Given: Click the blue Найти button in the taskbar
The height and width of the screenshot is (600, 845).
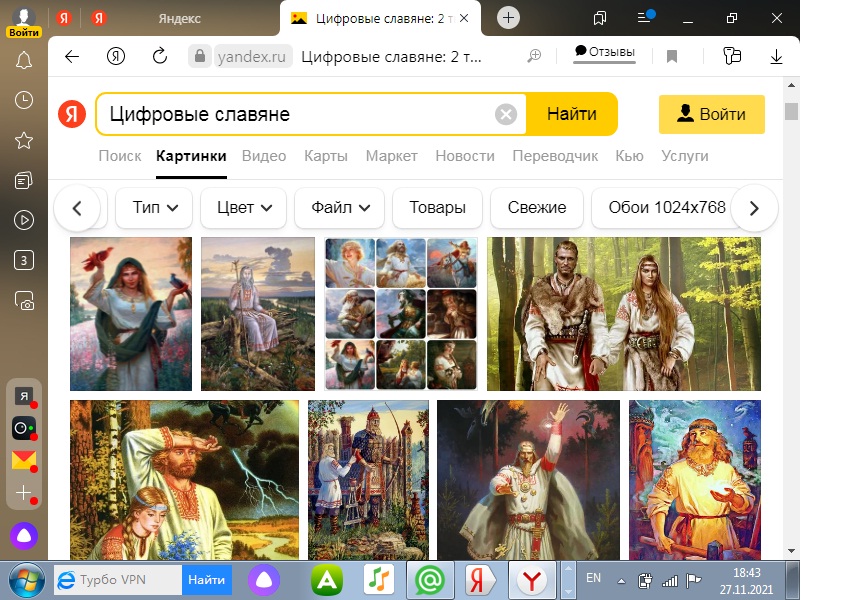Looking at the screenshot, I should click(x=206, y=580).
